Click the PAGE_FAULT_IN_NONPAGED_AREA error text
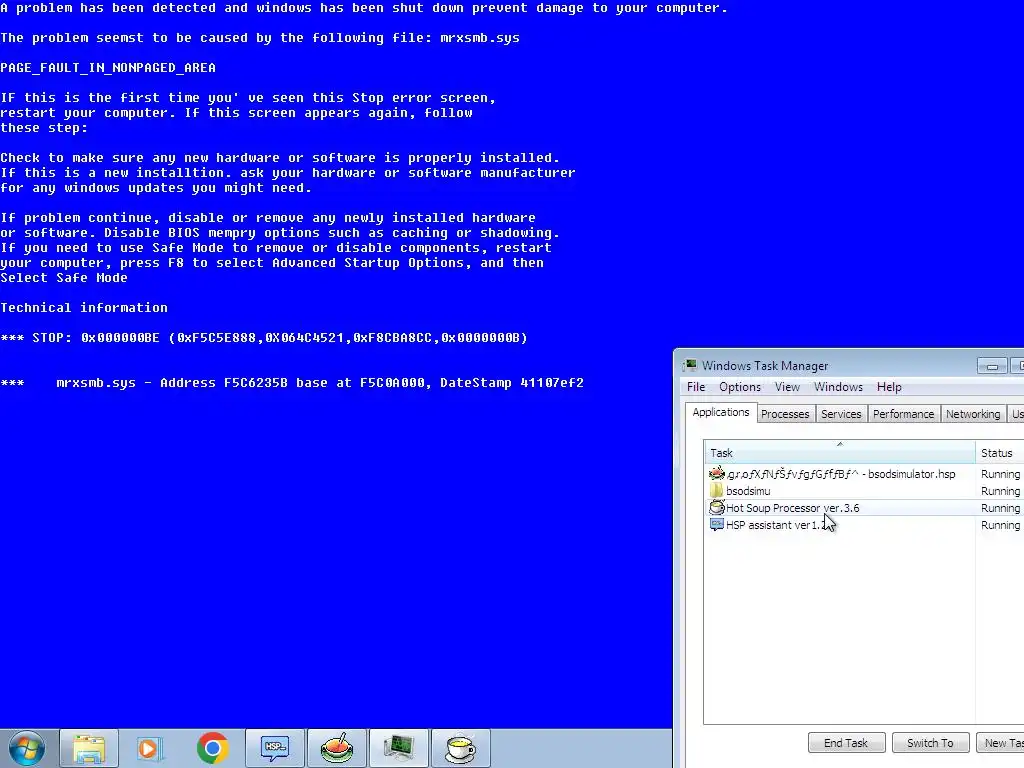1024x768 pixels. (x=108, y=68)
